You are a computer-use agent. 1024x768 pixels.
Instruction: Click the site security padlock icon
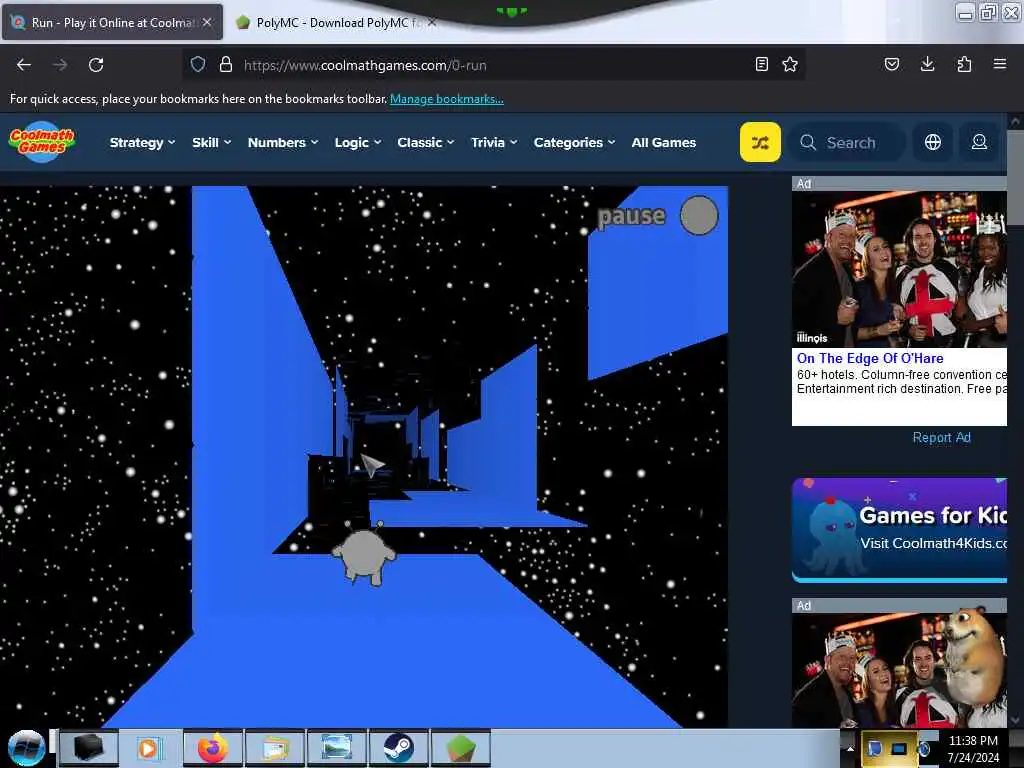pyautogui.click(x=226, y=64)
